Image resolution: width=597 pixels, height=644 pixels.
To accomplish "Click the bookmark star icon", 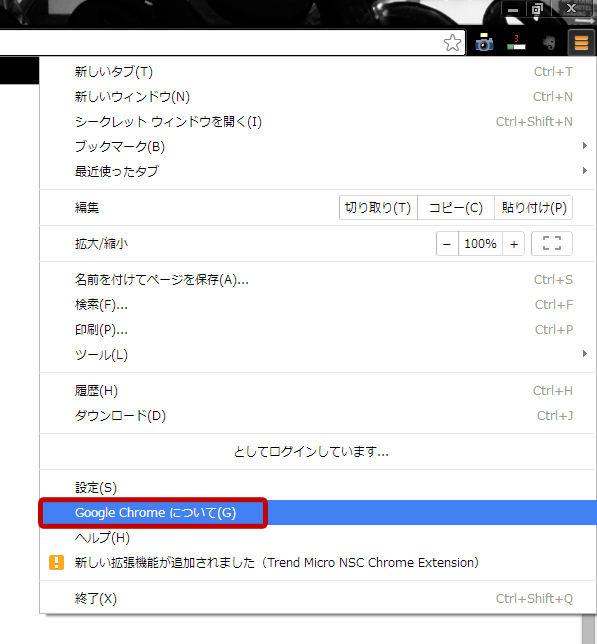I will pos(452,42).
